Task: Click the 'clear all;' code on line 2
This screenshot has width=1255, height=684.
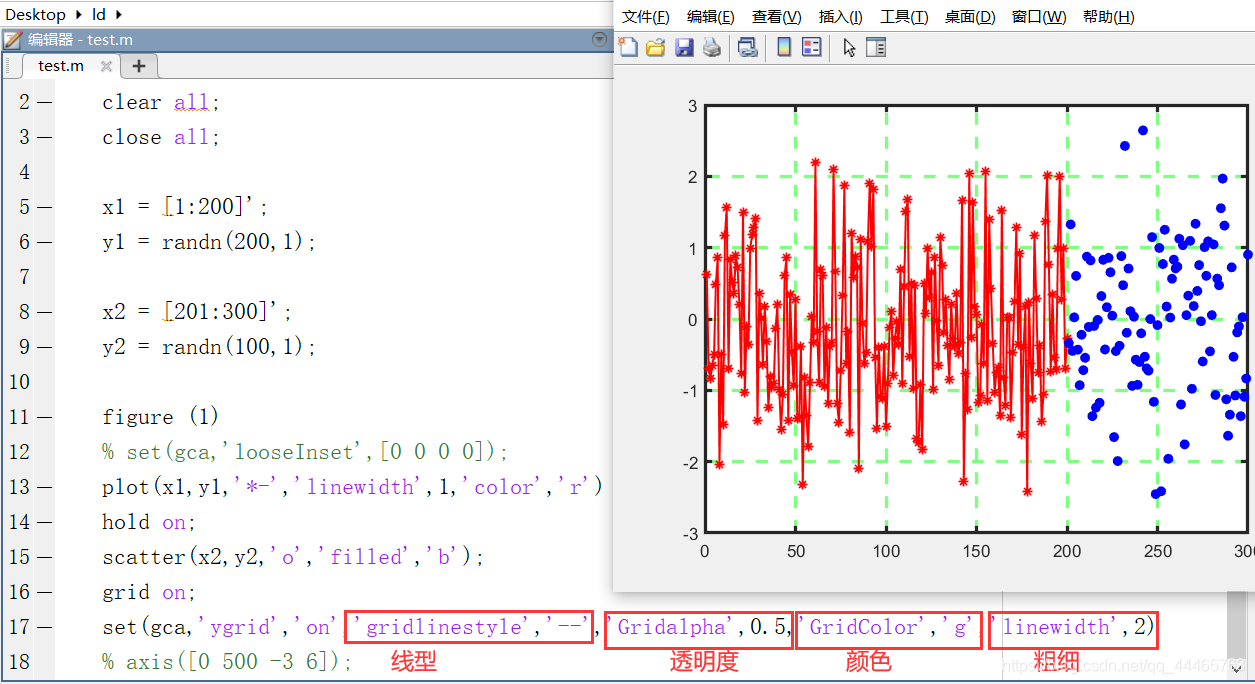Action: [160, 102]
